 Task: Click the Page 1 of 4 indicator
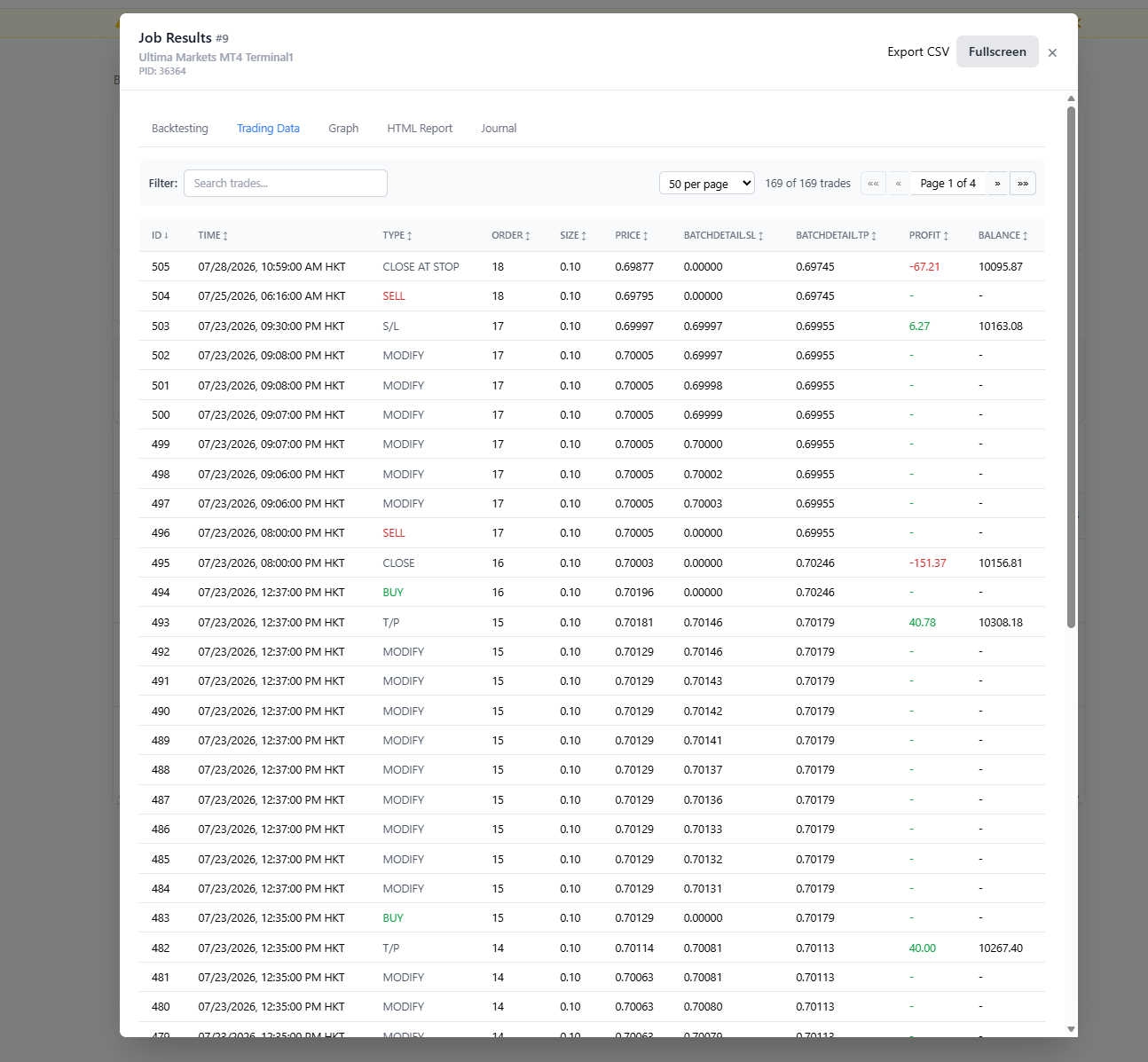[x=948, y=184]
